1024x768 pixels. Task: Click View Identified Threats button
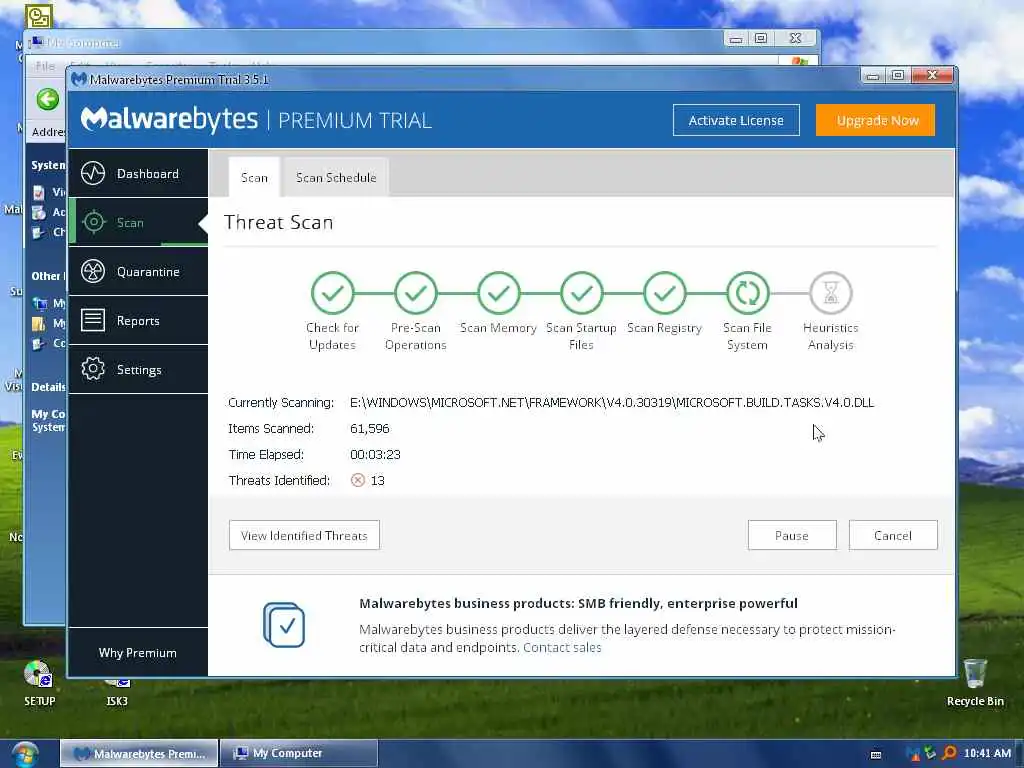pos(304,536)
